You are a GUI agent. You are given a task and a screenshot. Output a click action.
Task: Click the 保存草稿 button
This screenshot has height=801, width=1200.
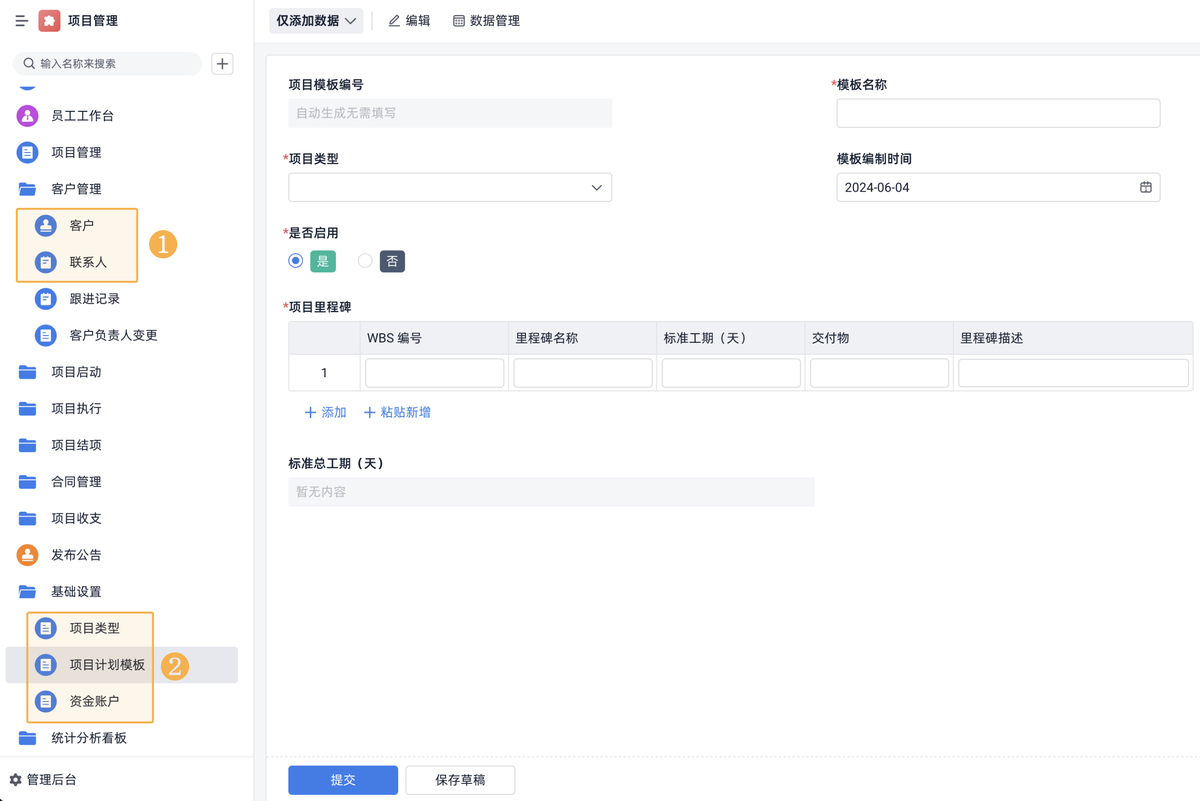point(460,780)
